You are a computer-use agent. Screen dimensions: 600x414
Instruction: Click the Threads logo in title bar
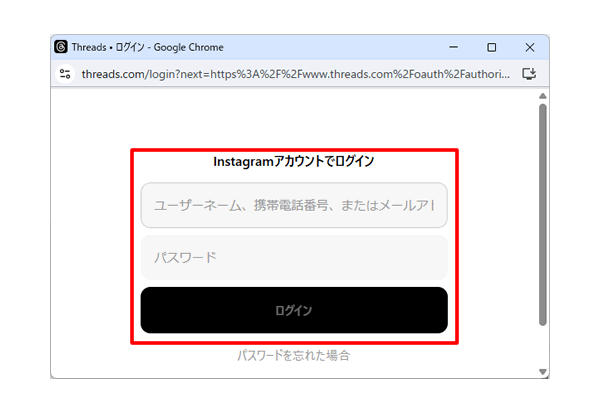[61, 47]
